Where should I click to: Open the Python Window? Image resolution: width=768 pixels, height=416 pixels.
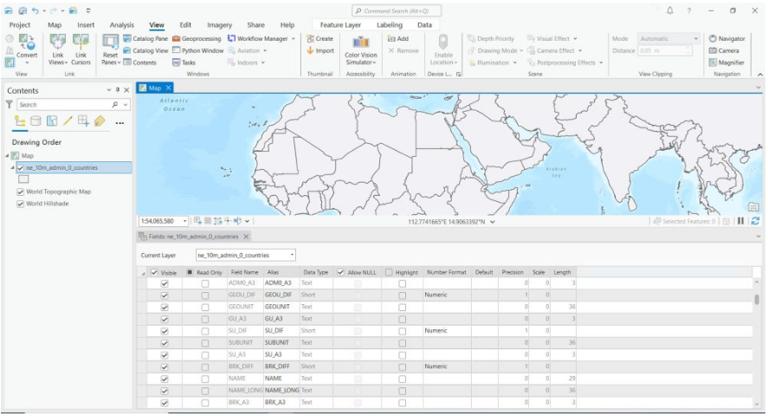[x=198, y=50]
